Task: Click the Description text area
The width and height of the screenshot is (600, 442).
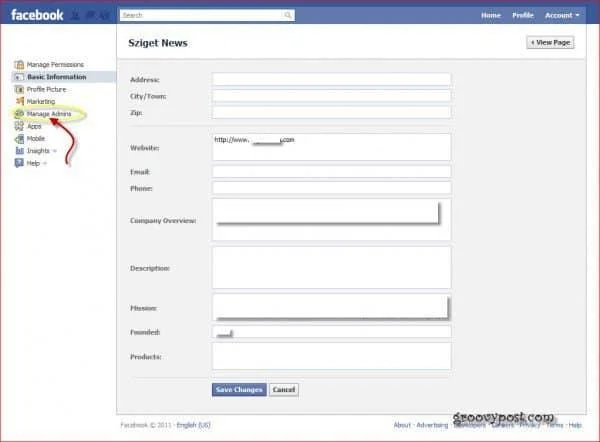Action: tap(331, 268)
